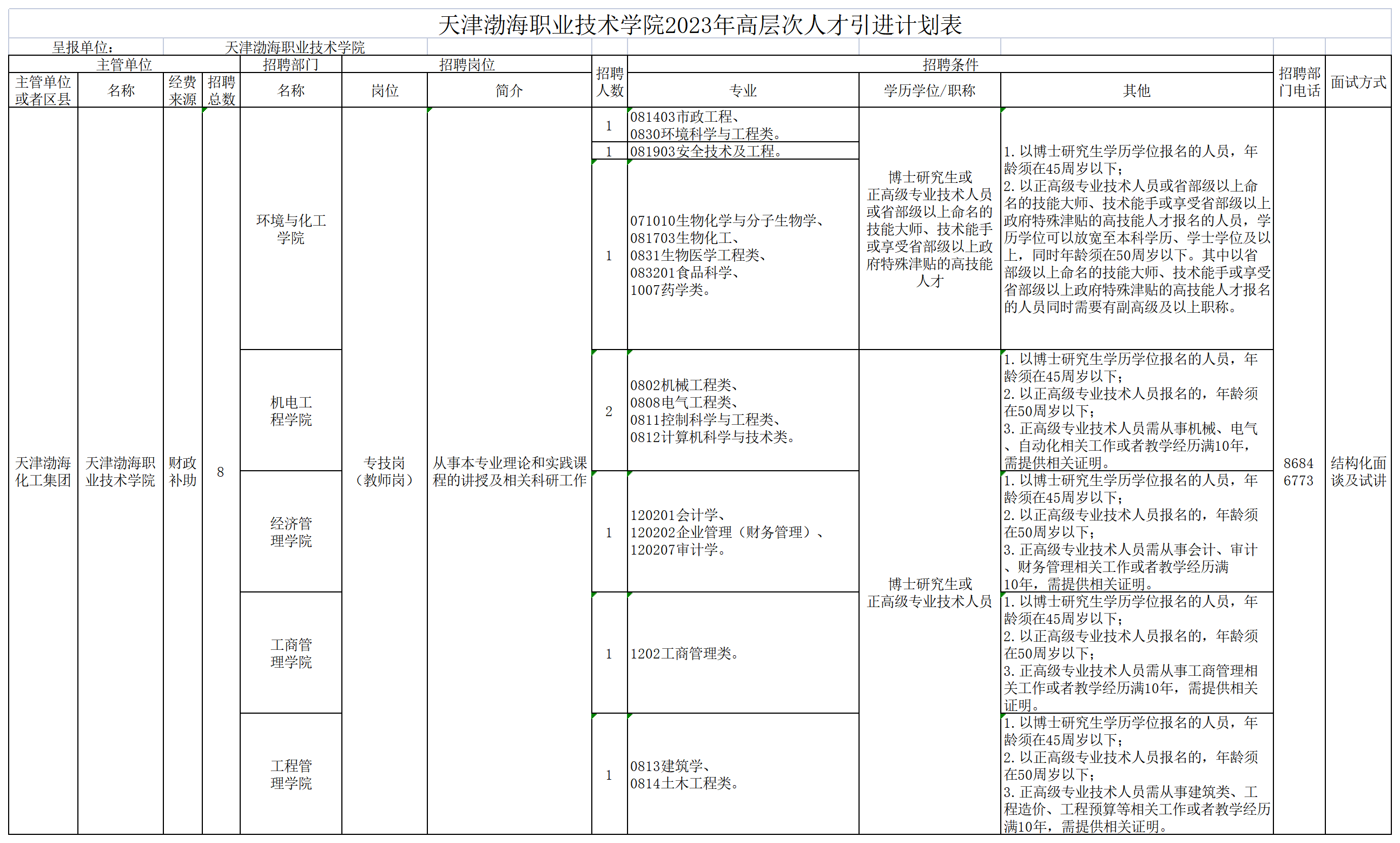Screen dimensions: 1400x843
Task: Select the requirements cell mentioning 建筑类、工程造价
Action: tap(1137, 774)
